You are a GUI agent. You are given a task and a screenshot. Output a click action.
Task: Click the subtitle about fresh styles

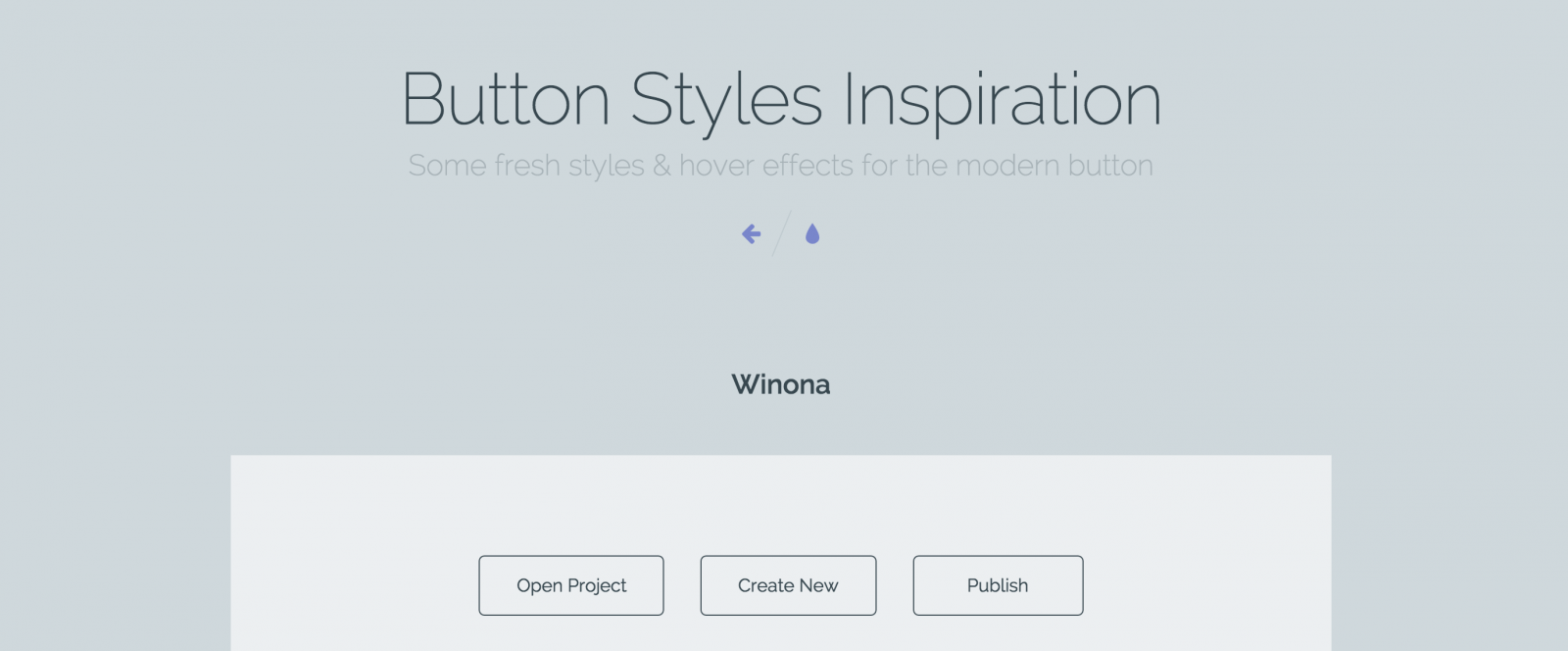pyautogui.click(x=780, y=166)
